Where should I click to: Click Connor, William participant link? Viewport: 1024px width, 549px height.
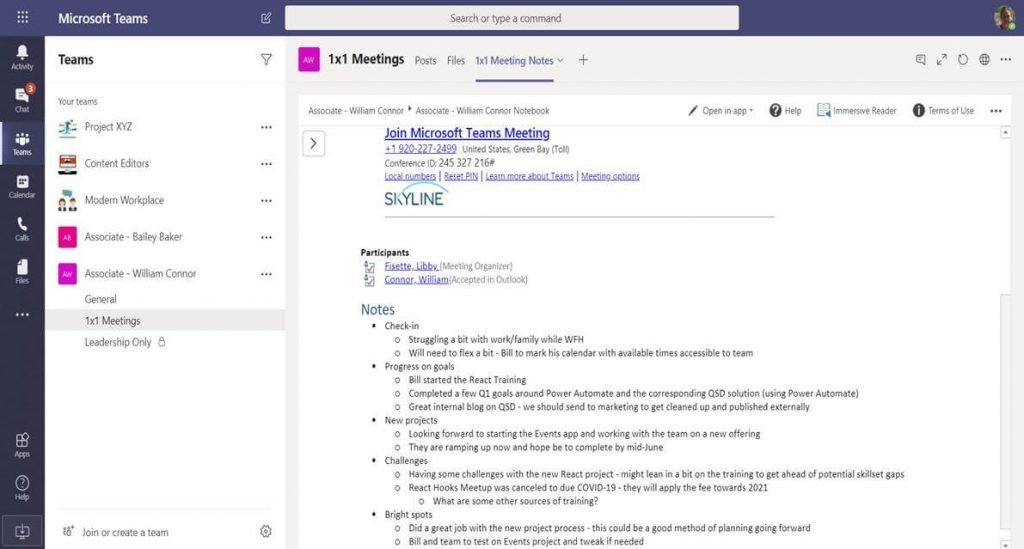tap(416, 279)
